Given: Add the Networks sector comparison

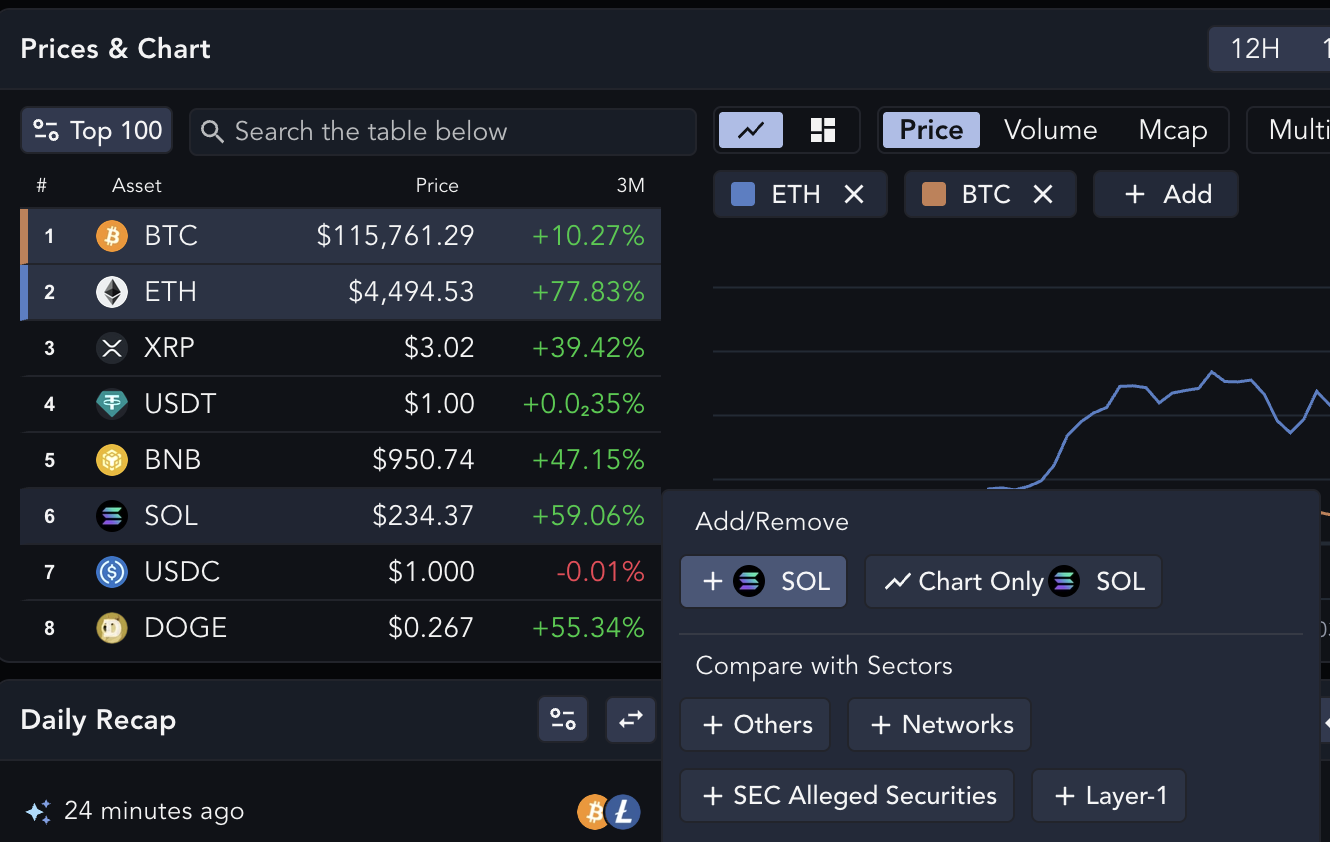Looking at the screenshot, I should point(939,725).
